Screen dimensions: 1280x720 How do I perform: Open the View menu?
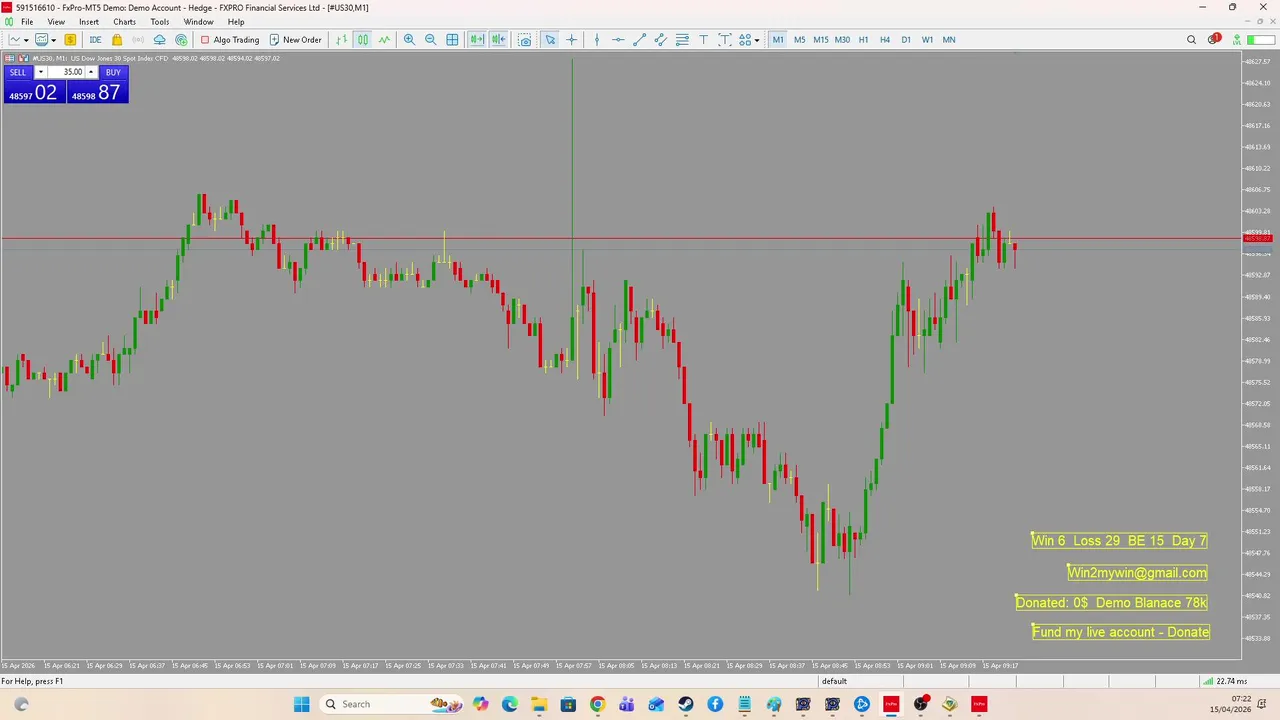pyautogui.click(x=56, y=22)
